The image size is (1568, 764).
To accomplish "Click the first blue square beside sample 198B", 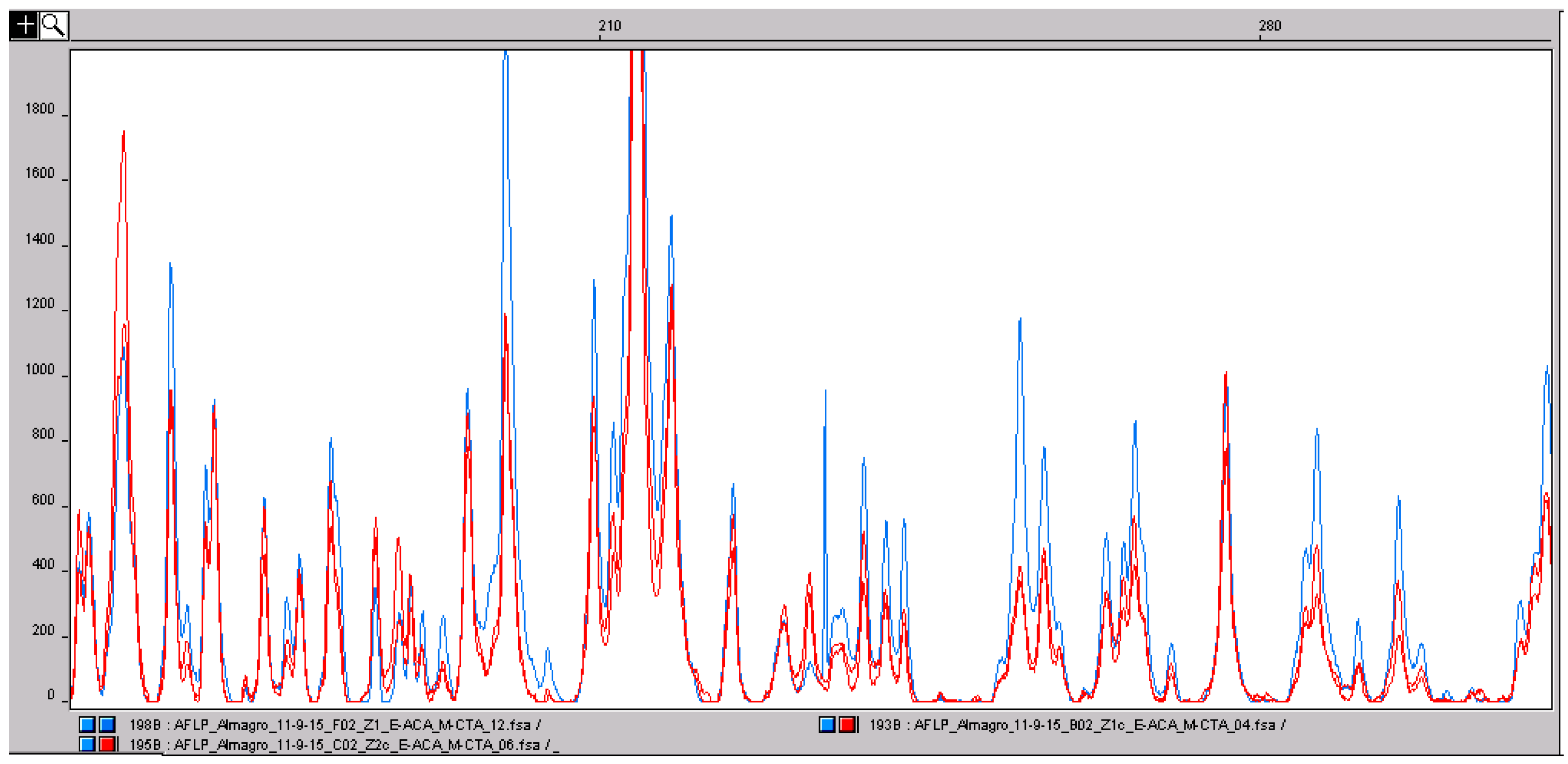I will (87, 724).
